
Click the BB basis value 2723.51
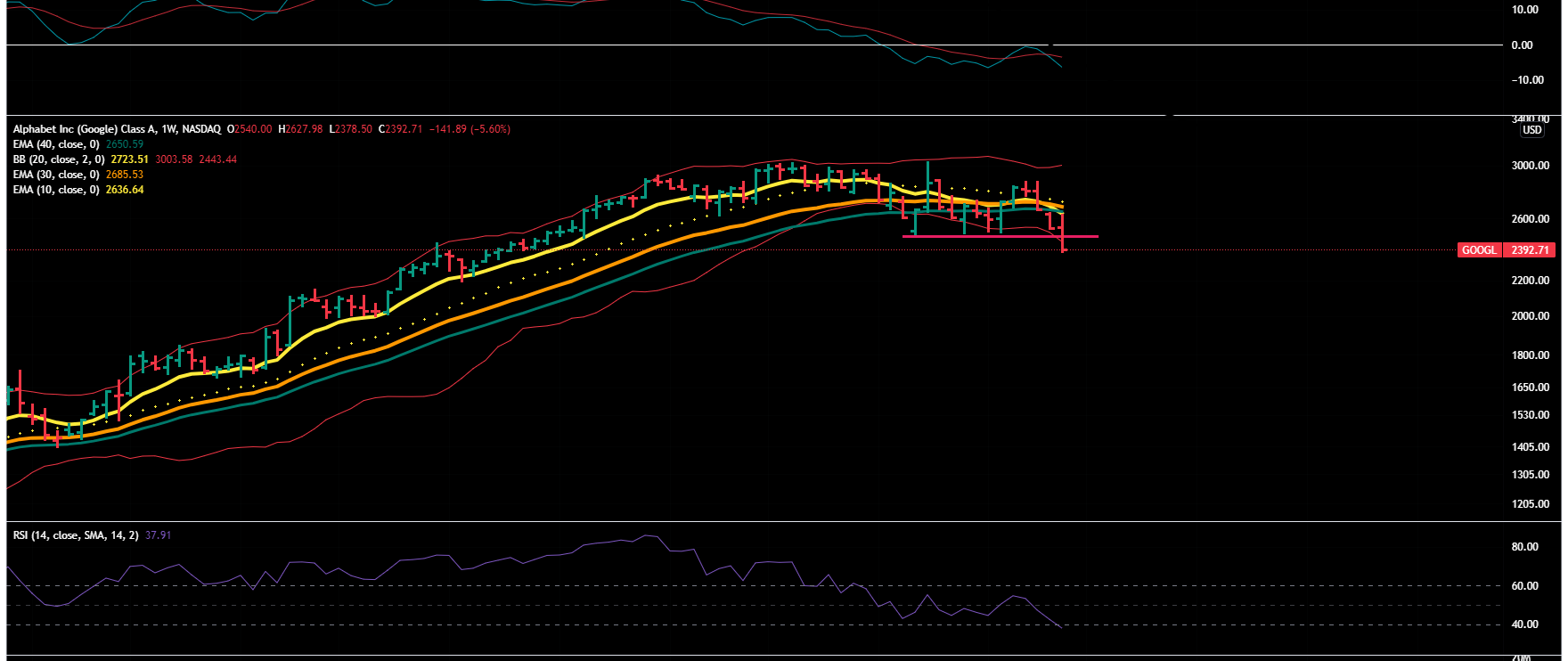(x=129, y=159)
